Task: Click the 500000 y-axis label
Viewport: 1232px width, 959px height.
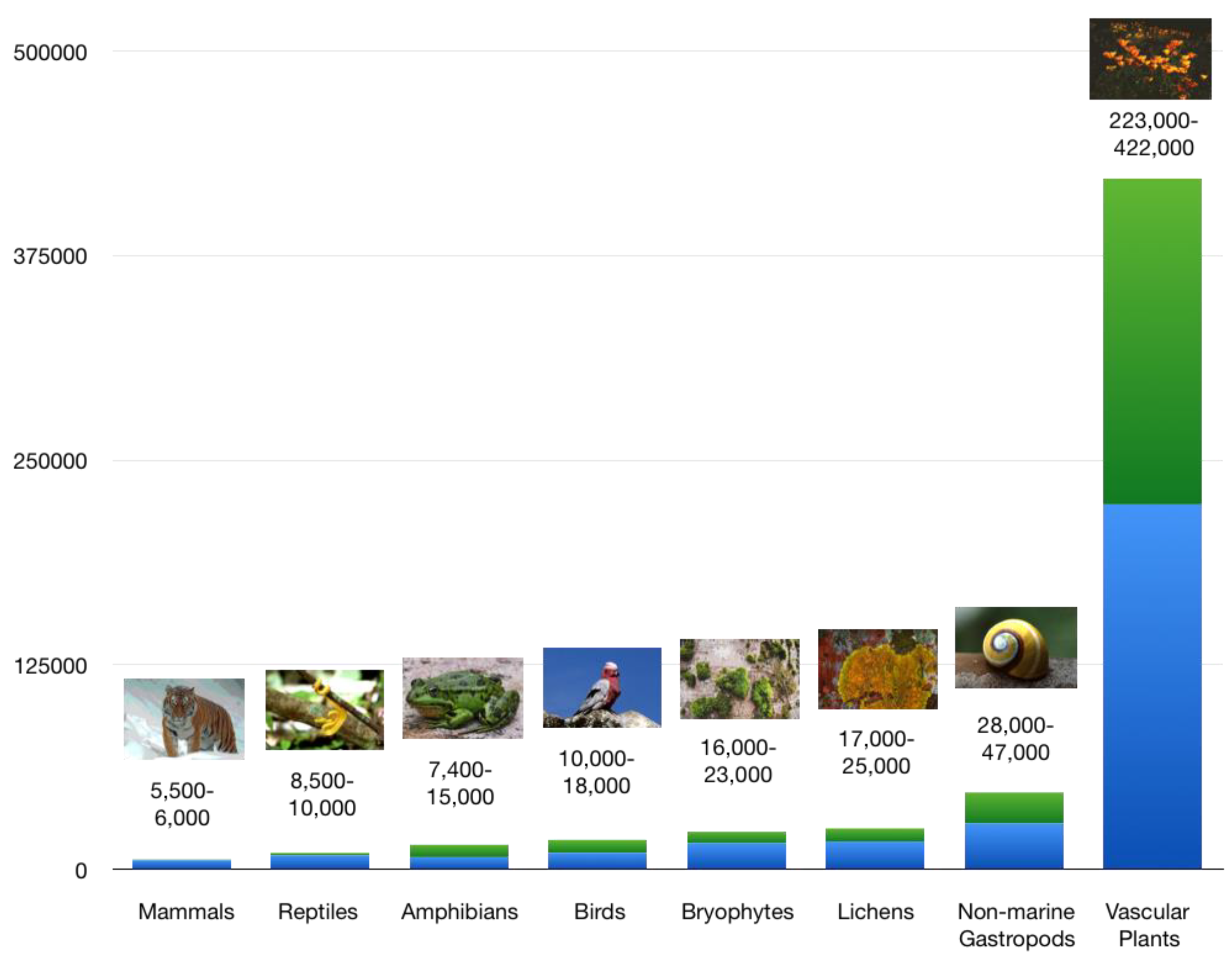Action: pyautogui.click(x=50, y=53)
